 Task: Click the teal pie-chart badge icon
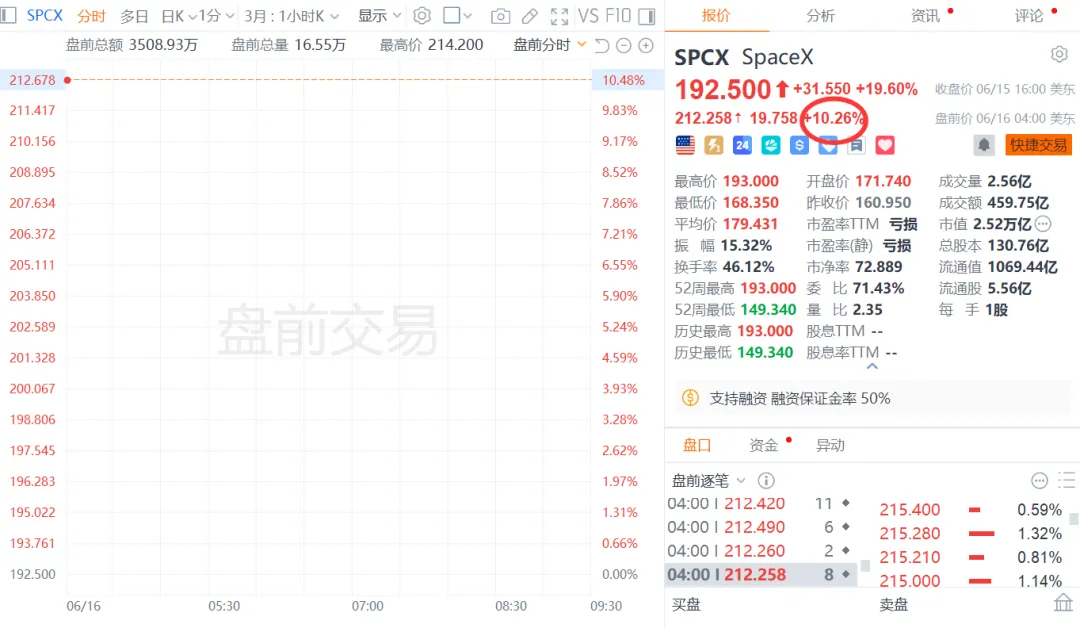point(771,145)
